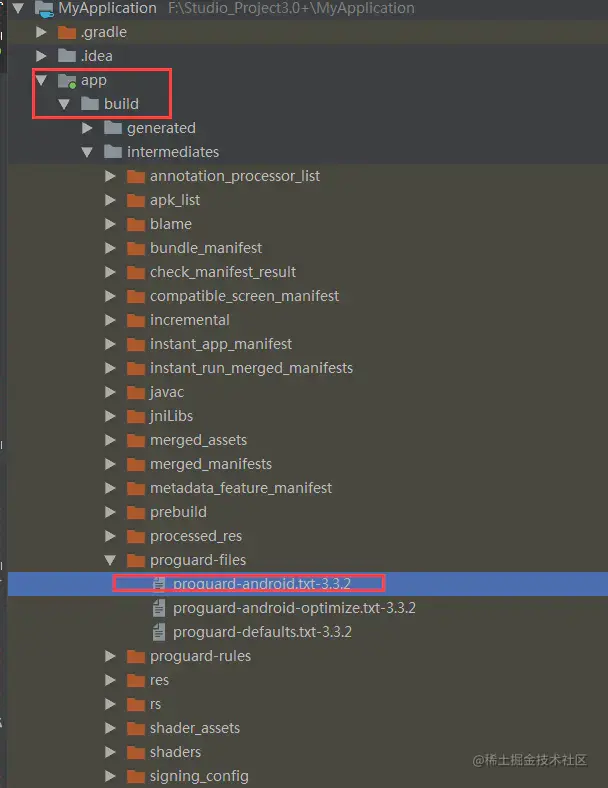Click the build folder icon
Viewport: 608px width, 788px height.
(90, 104)
